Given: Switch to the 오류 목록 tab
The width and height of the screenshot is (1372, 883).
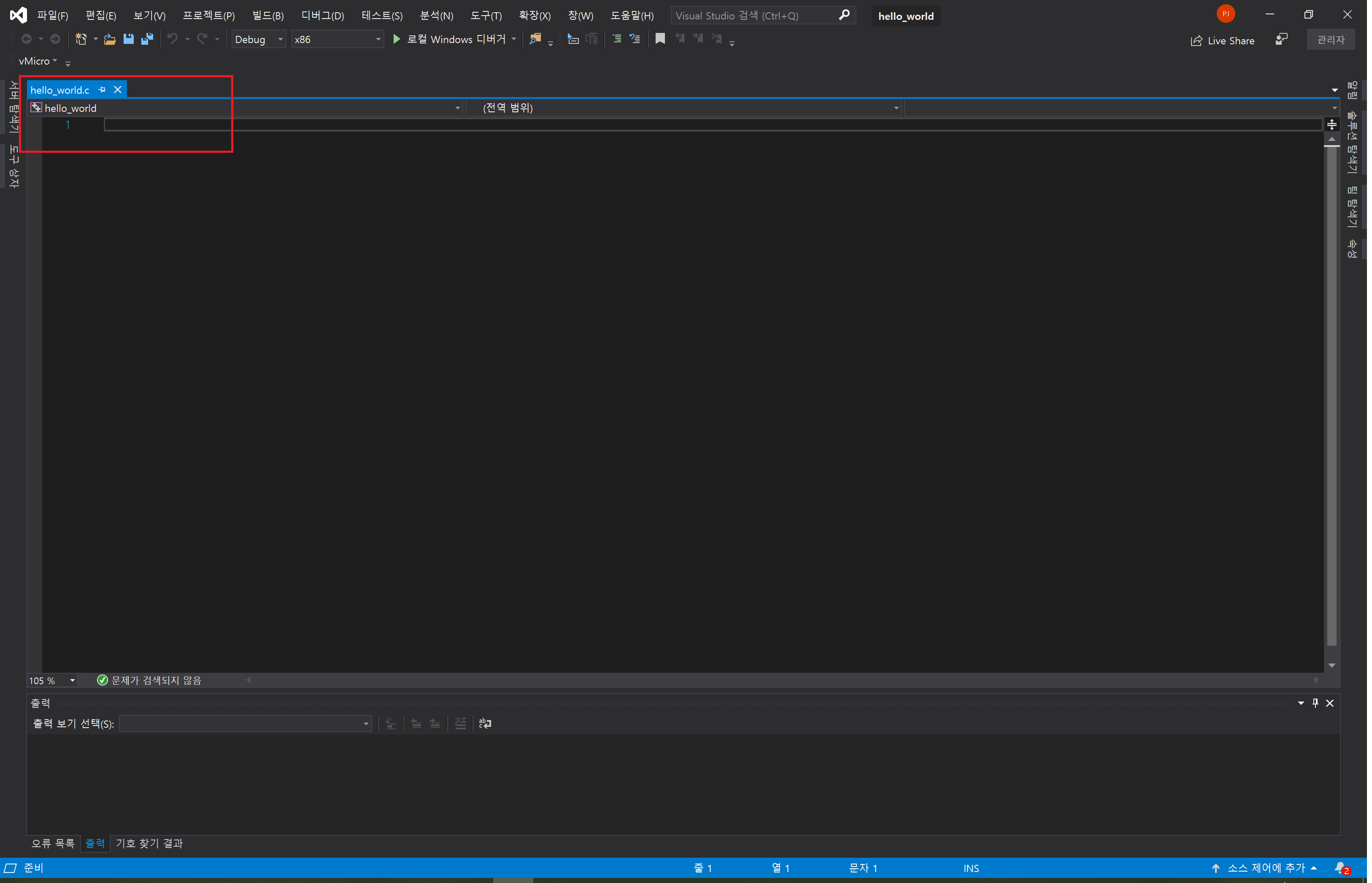Looking at the screenshot, I should point(53,843).
